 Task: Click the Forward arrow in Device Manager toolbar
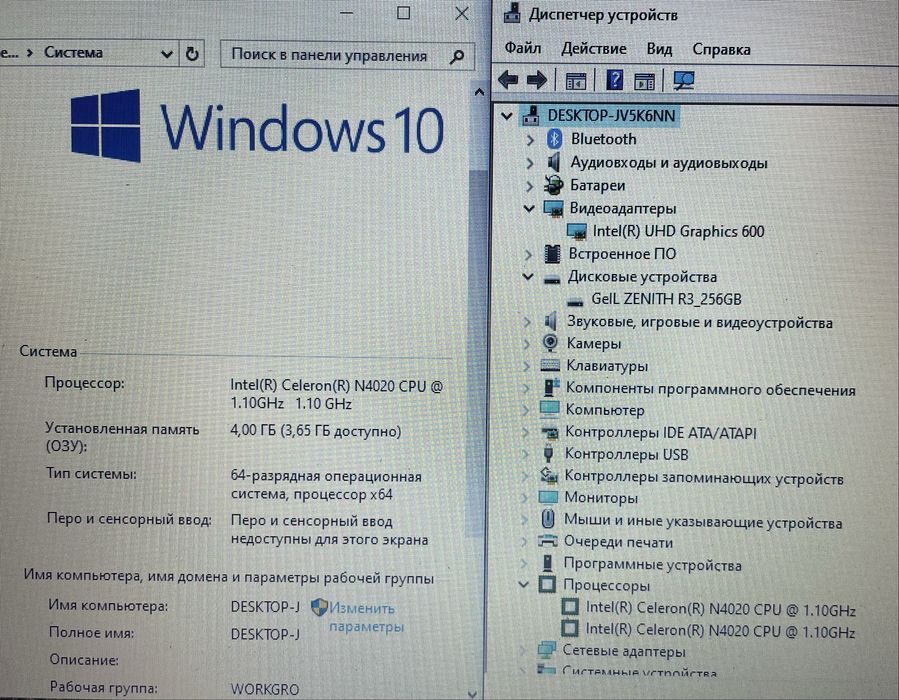[x=536, y=80]
